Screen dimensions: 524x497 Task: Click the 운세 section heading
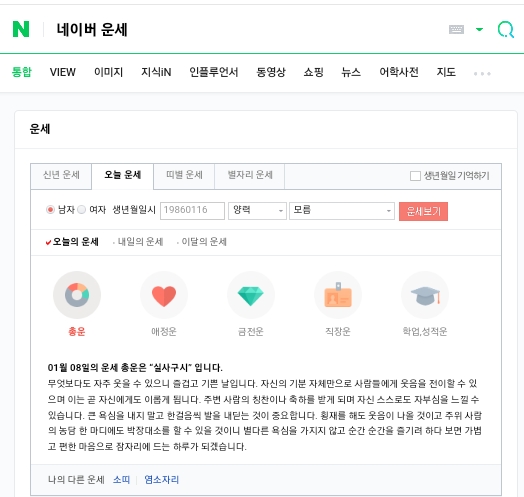(x=40, y=129)
